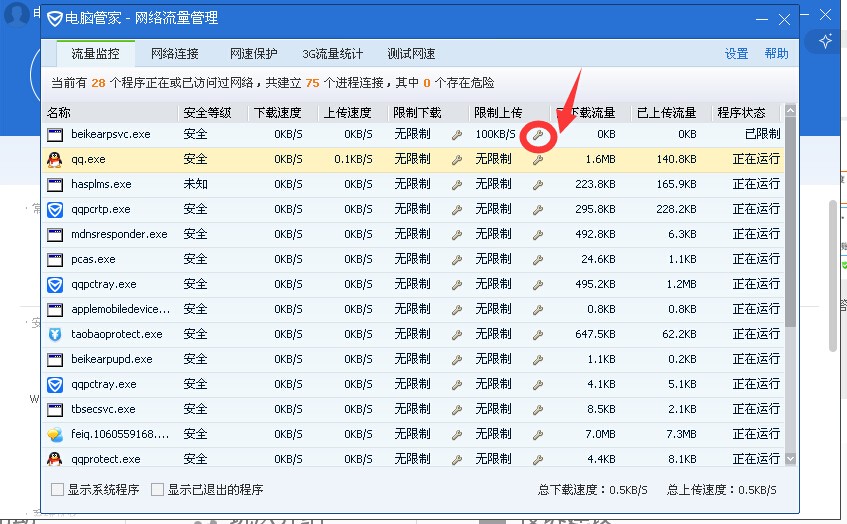Click the penguin icon of qq.exe
Screen dimensions: 847x524
coord(55,159)
